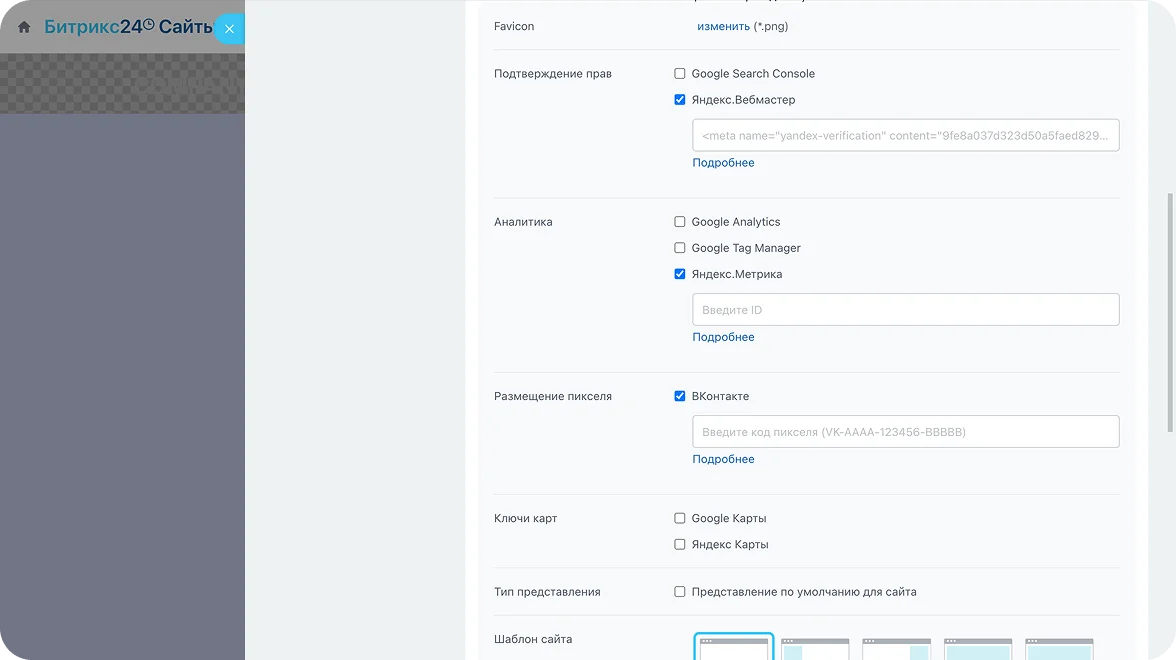Click the VK pixel code input field

click(x=905, y=432)
